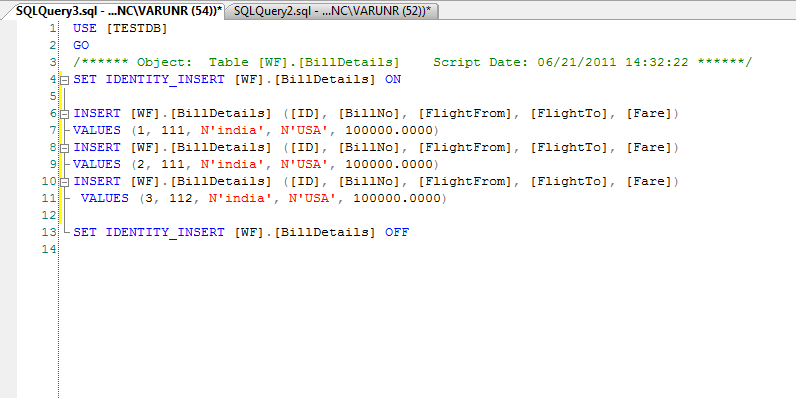The width and height of the screenshot is (796, 398).
Task: Switch to the SQLQuery2.sql tab
Action: coord(332,12)
